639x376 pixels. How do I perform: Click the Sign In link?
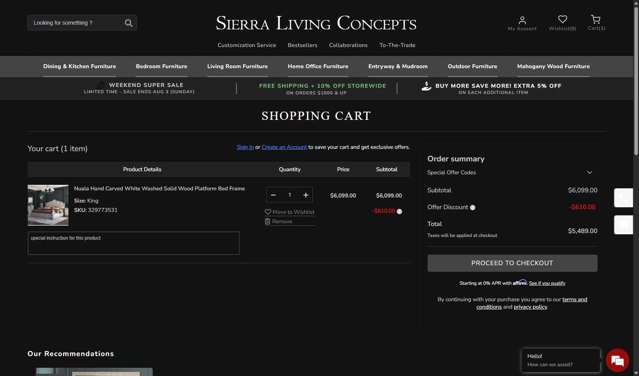pyautogui.click(x=245, y=147)
